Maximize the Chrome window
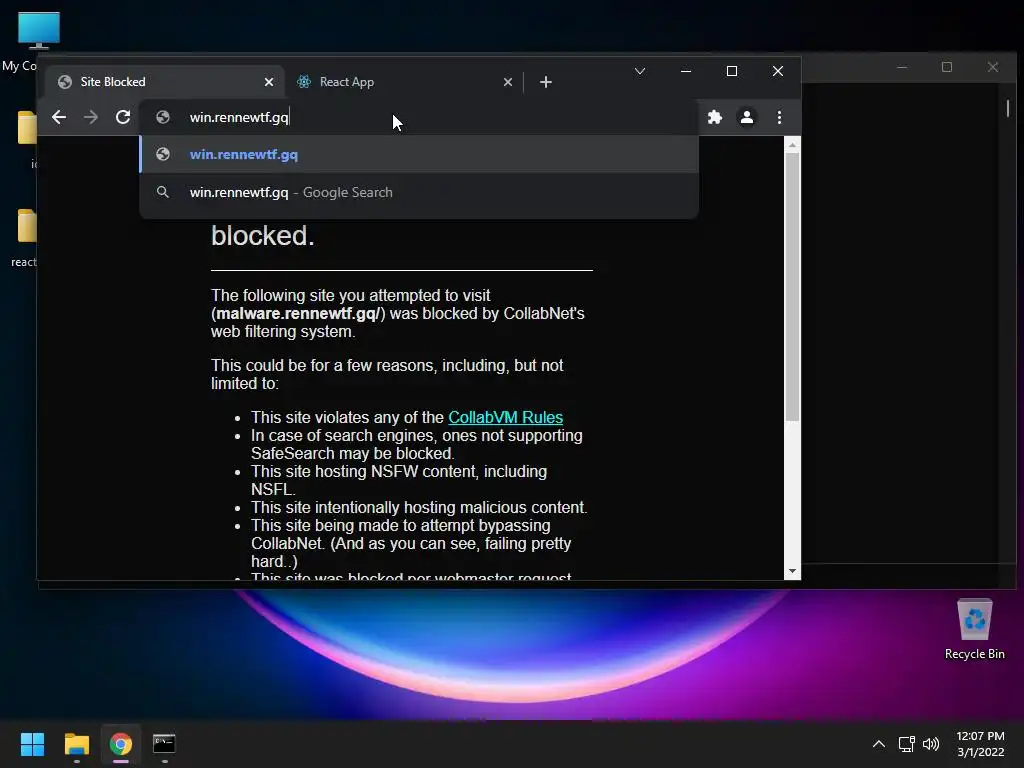1024x768 pixels. 732,71
